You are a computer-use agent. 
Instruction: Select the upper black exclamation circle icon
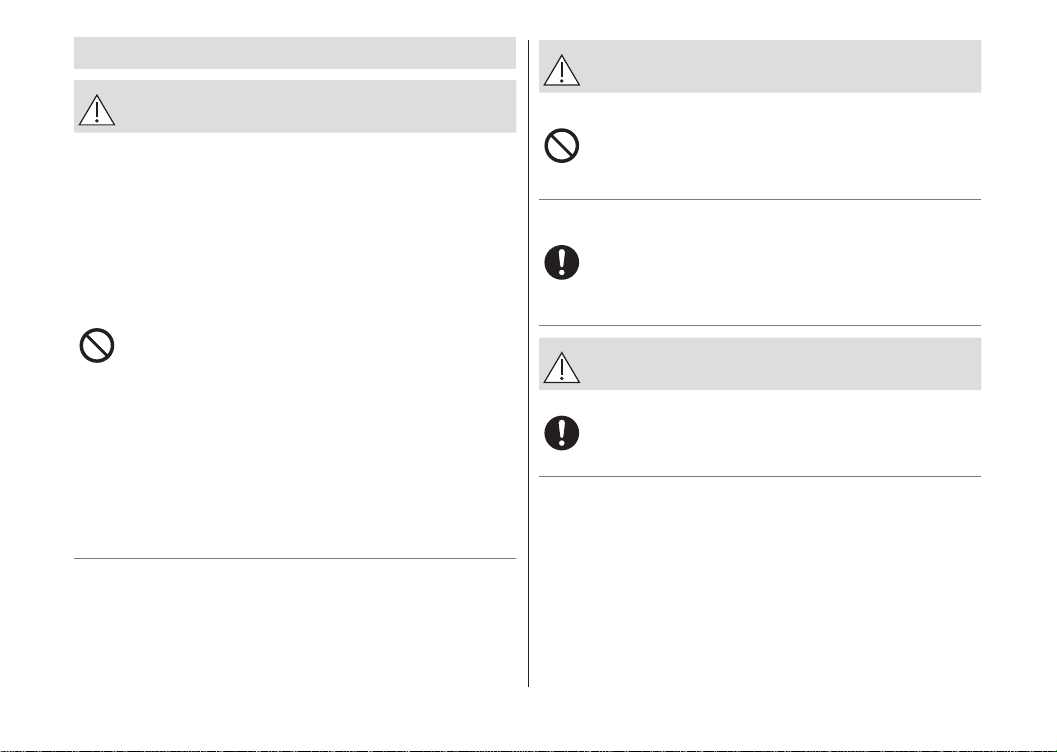coord(562,262)
